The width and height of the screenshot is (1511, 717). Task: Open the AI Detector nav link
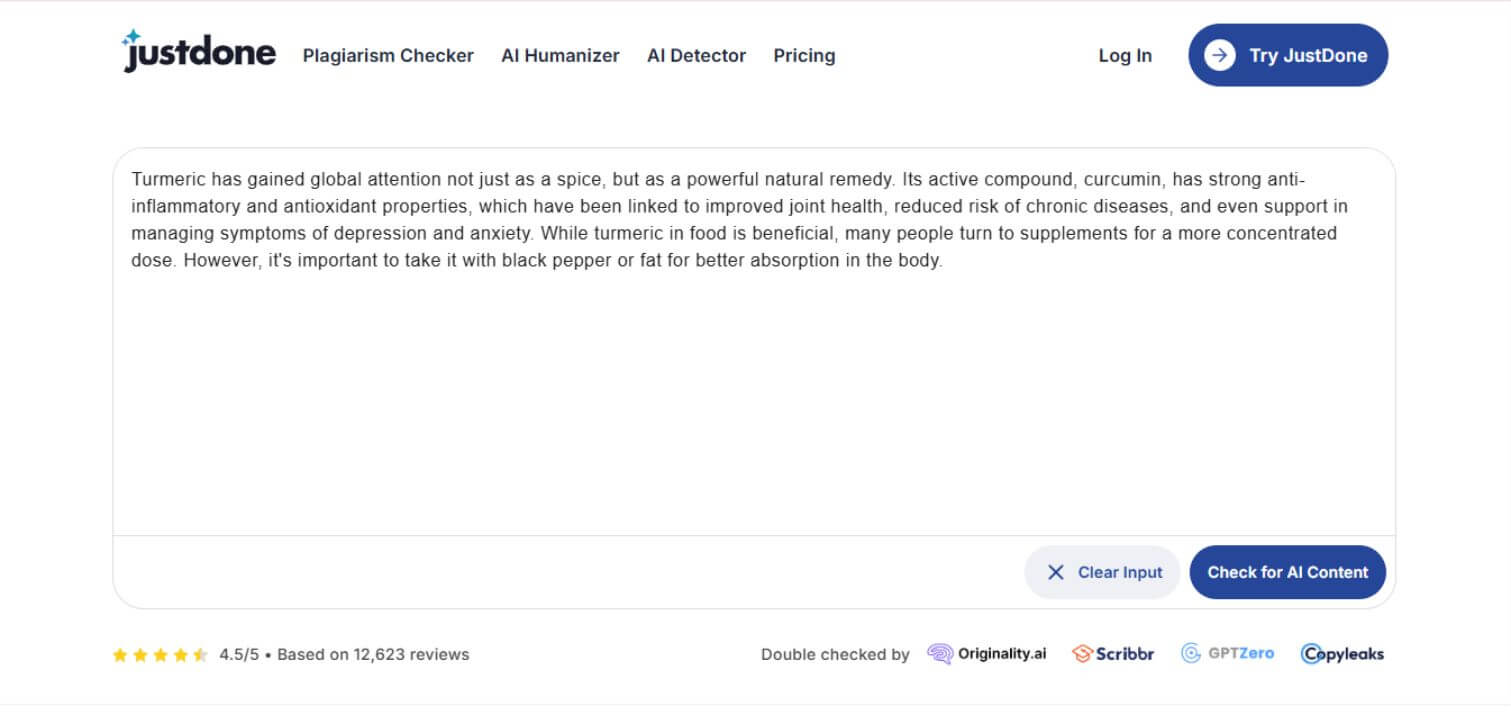point(696,56)
